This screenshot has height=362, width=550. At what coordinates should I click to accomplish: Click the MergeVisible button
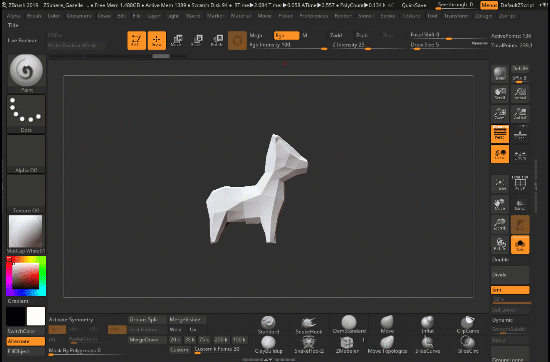(x=188, y=320)
